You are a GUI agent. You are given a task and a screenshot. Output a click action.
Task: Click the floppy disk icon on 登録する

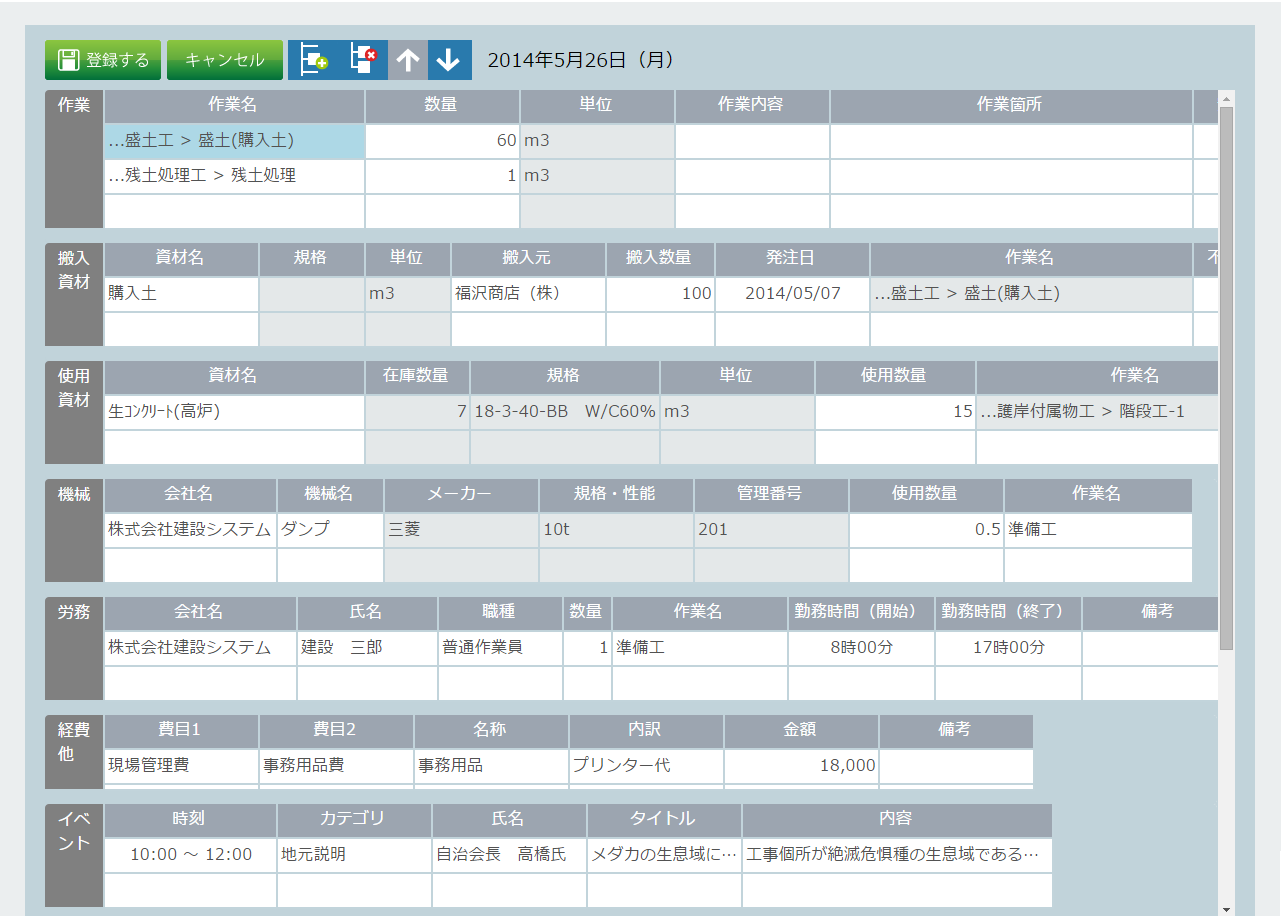68,60
